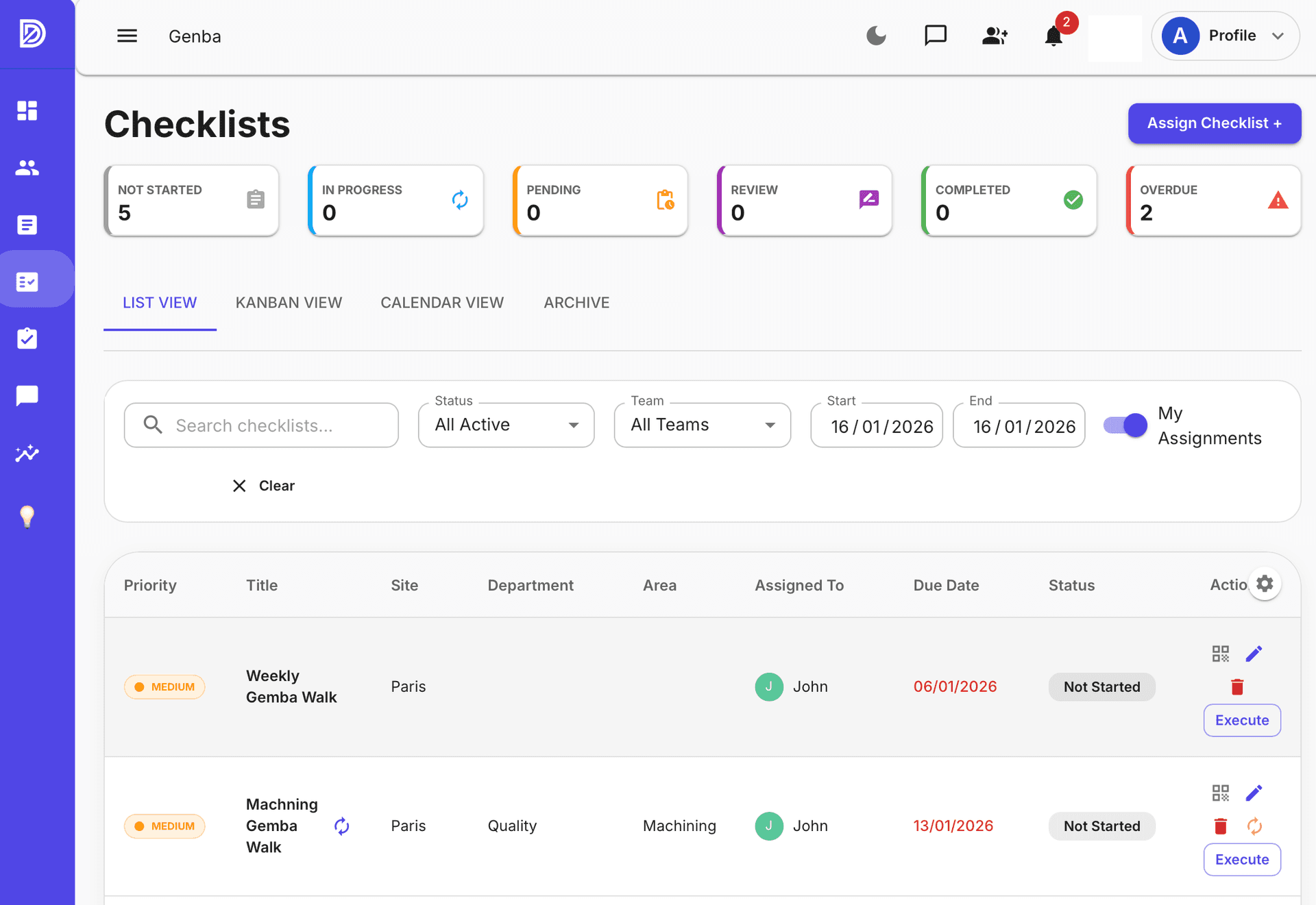This screenshot has height=905, width=1316.
Task: Open dashboard icon in sidebar
Action: (27, 110)
